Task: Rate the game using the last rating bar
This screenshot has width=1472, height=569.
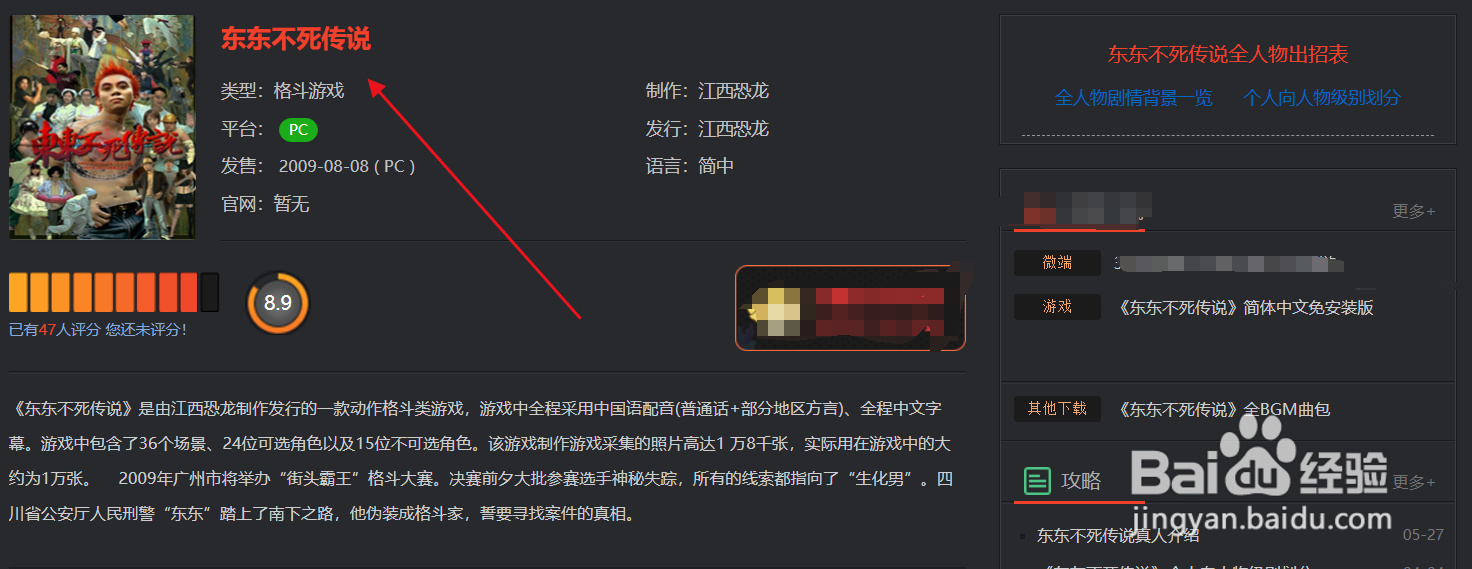Action: (x=209, y=291)
